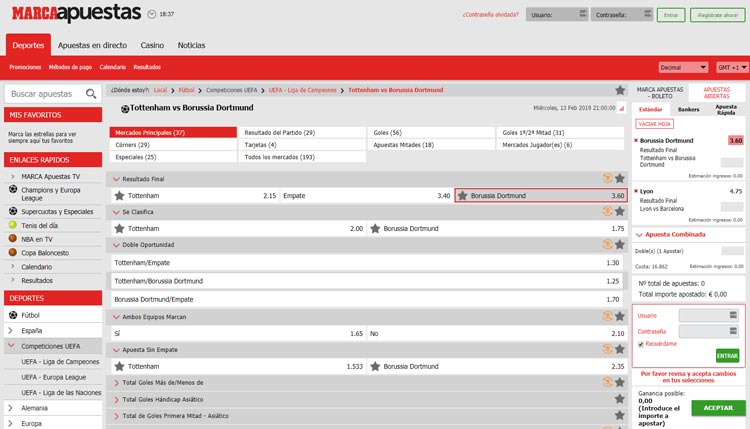Click the top Entrar button
The width and height of the screenshot is (750, 429).
[671, 15]
